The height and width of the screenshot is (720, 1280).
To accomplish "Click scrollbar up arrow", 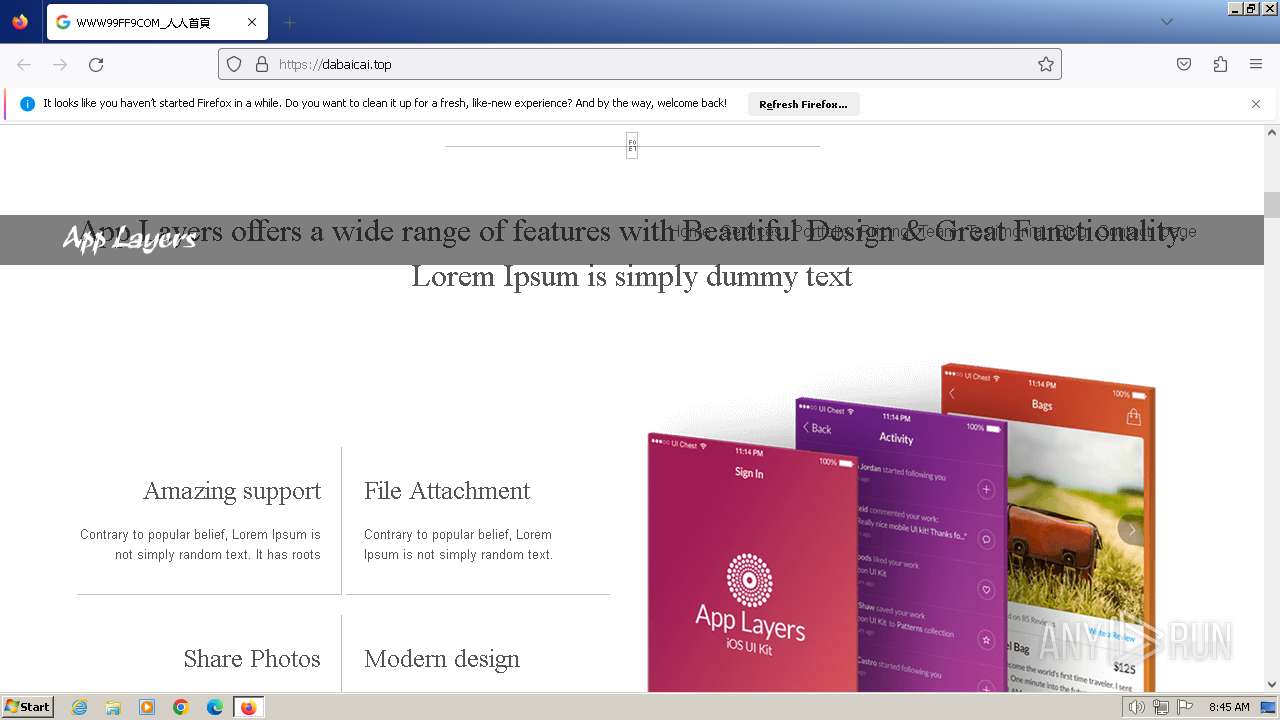I will pyautogui.click(x=1272, y=132).
